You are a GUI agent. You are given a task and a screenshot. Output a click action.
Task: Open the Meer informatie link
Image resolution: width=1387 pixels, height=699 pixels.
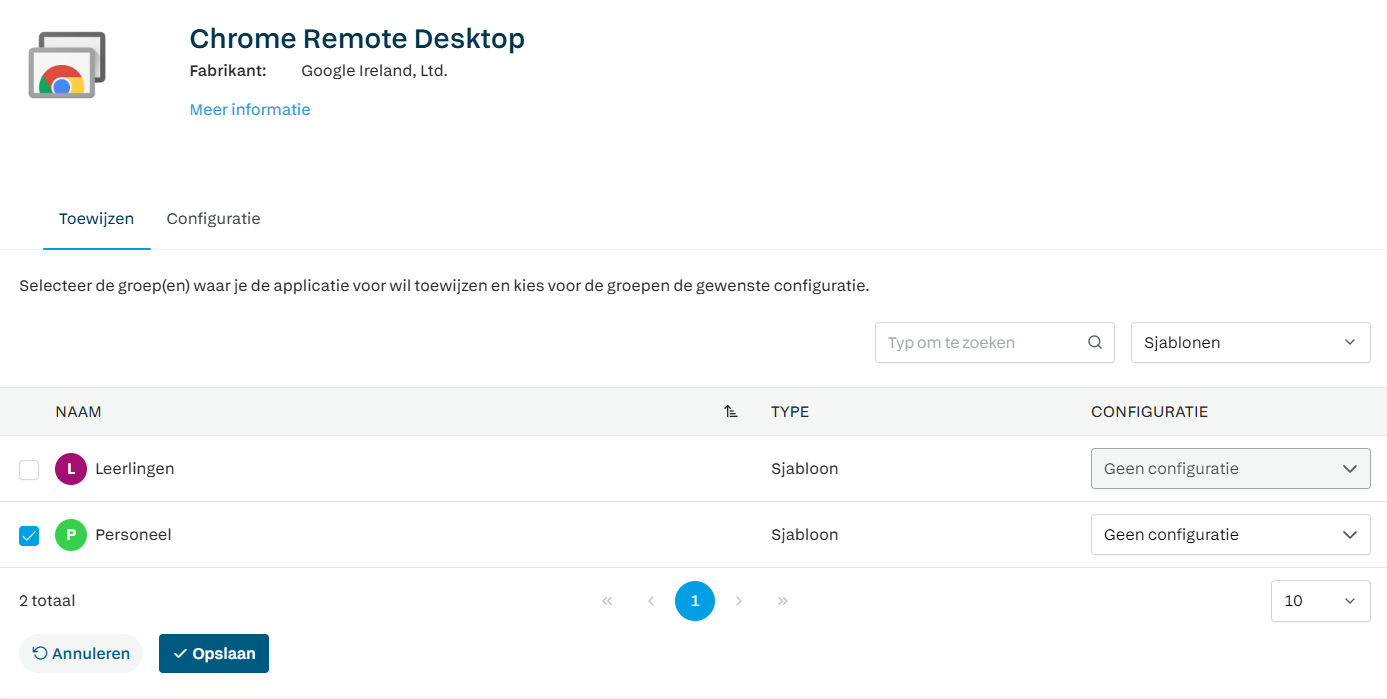pos(250,110)
